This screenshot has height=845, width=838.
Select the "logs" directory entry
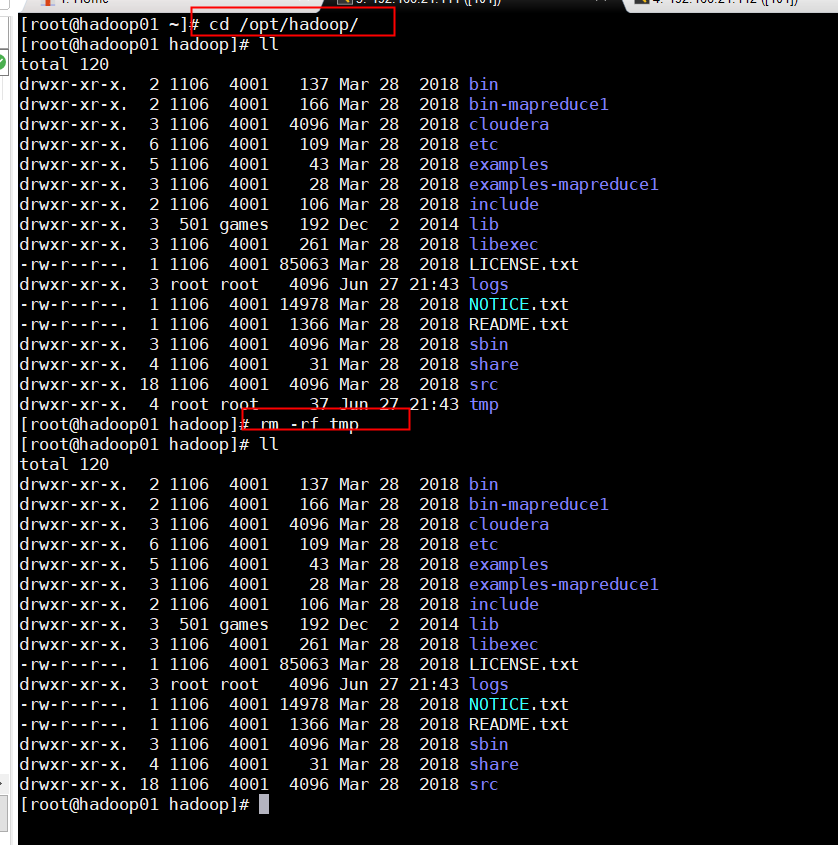click(x=488, y=284)
